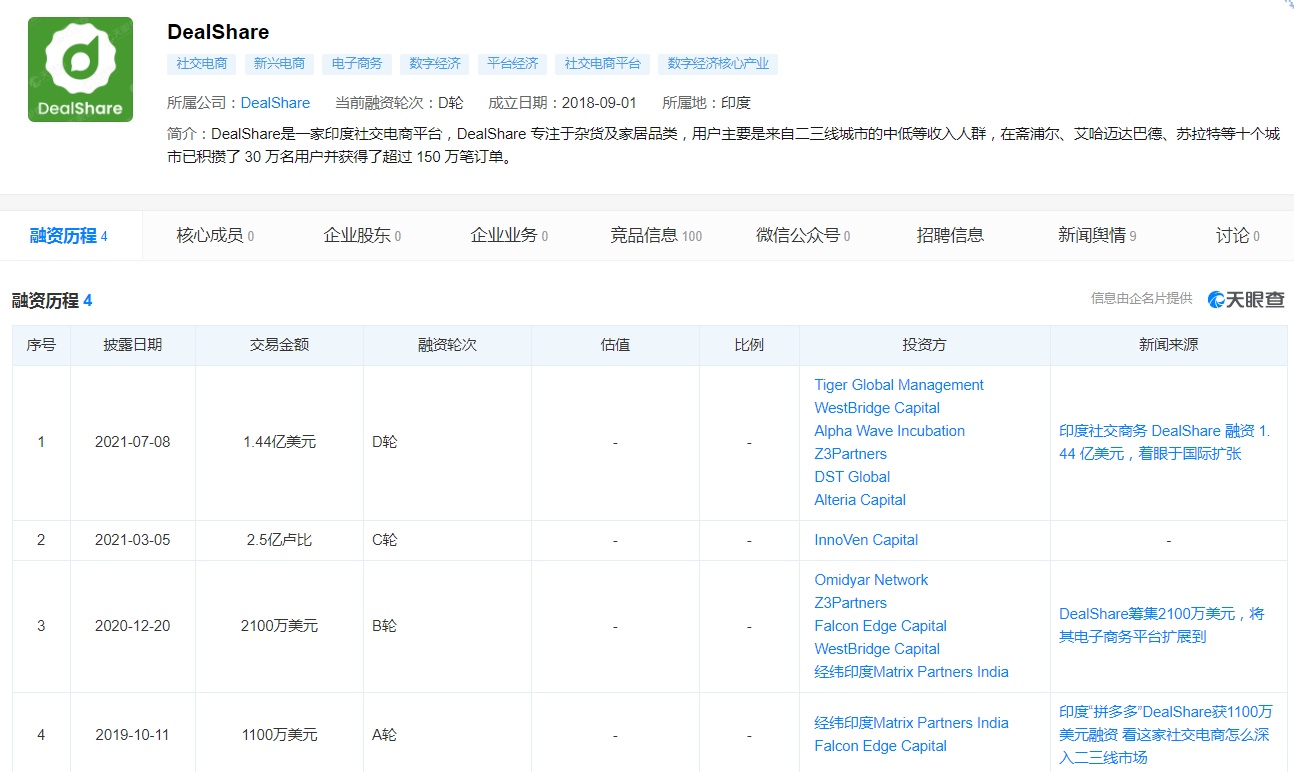Open the DealShare company link
This screenshot has height=772, width=1294.
275,103
